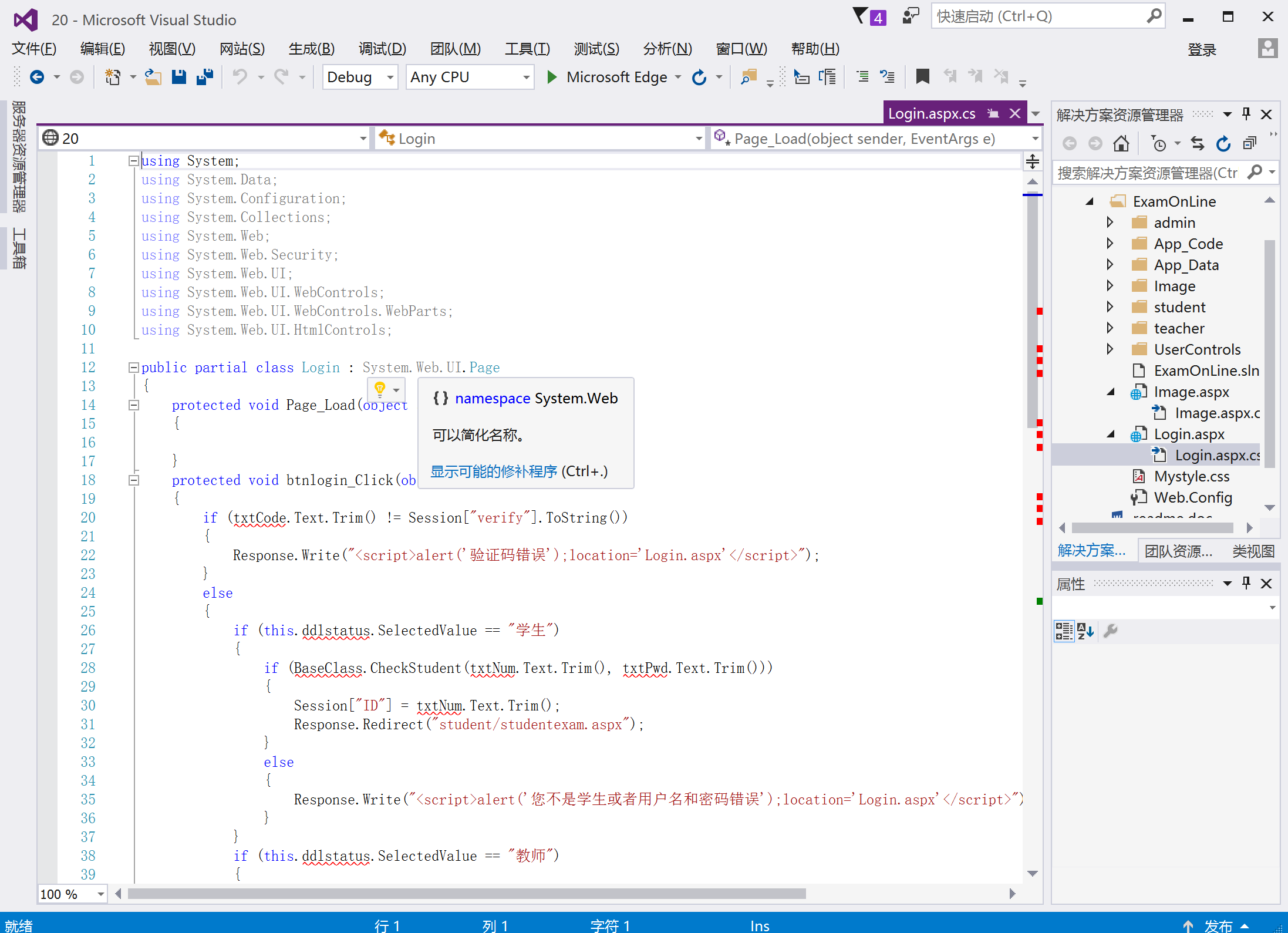Pin the Properties panel
The width and height of the screenshot is (1288, 933).
pyautogui.click(x=1246, y=583)
